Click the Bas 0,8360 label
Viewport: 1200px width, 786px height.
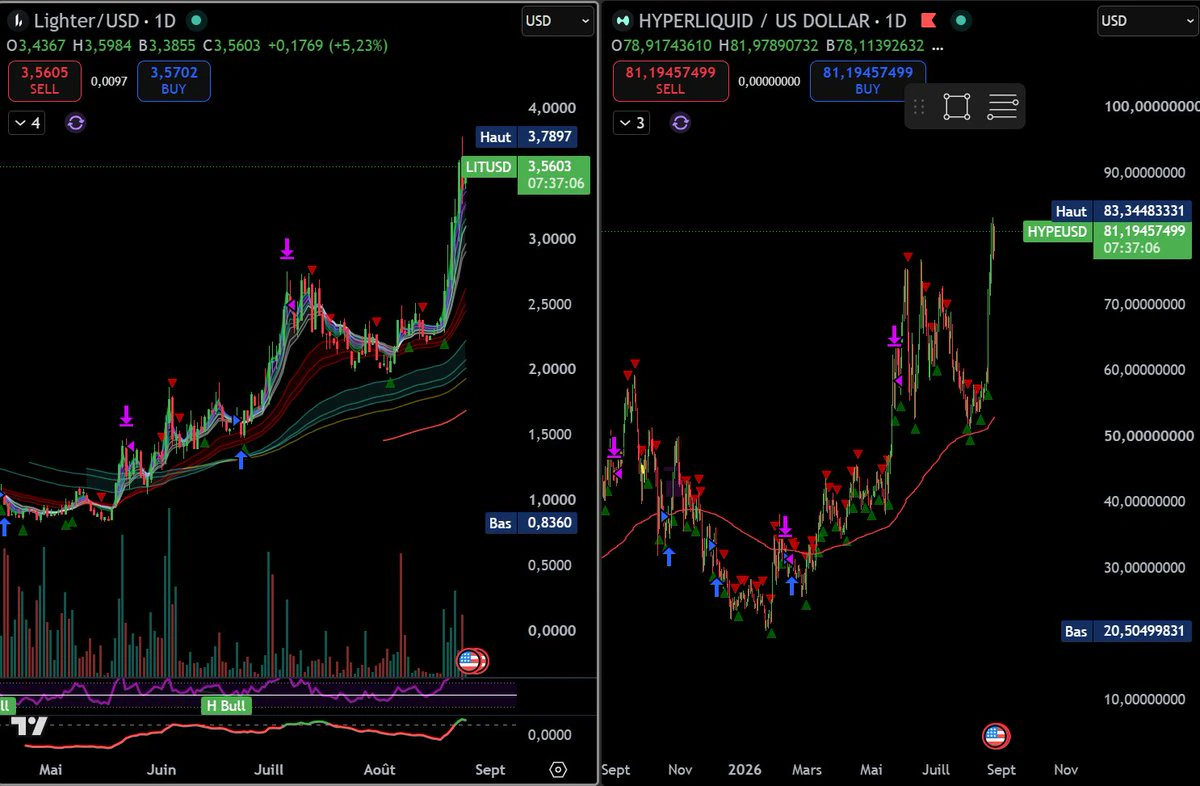(x=531, y=522)
